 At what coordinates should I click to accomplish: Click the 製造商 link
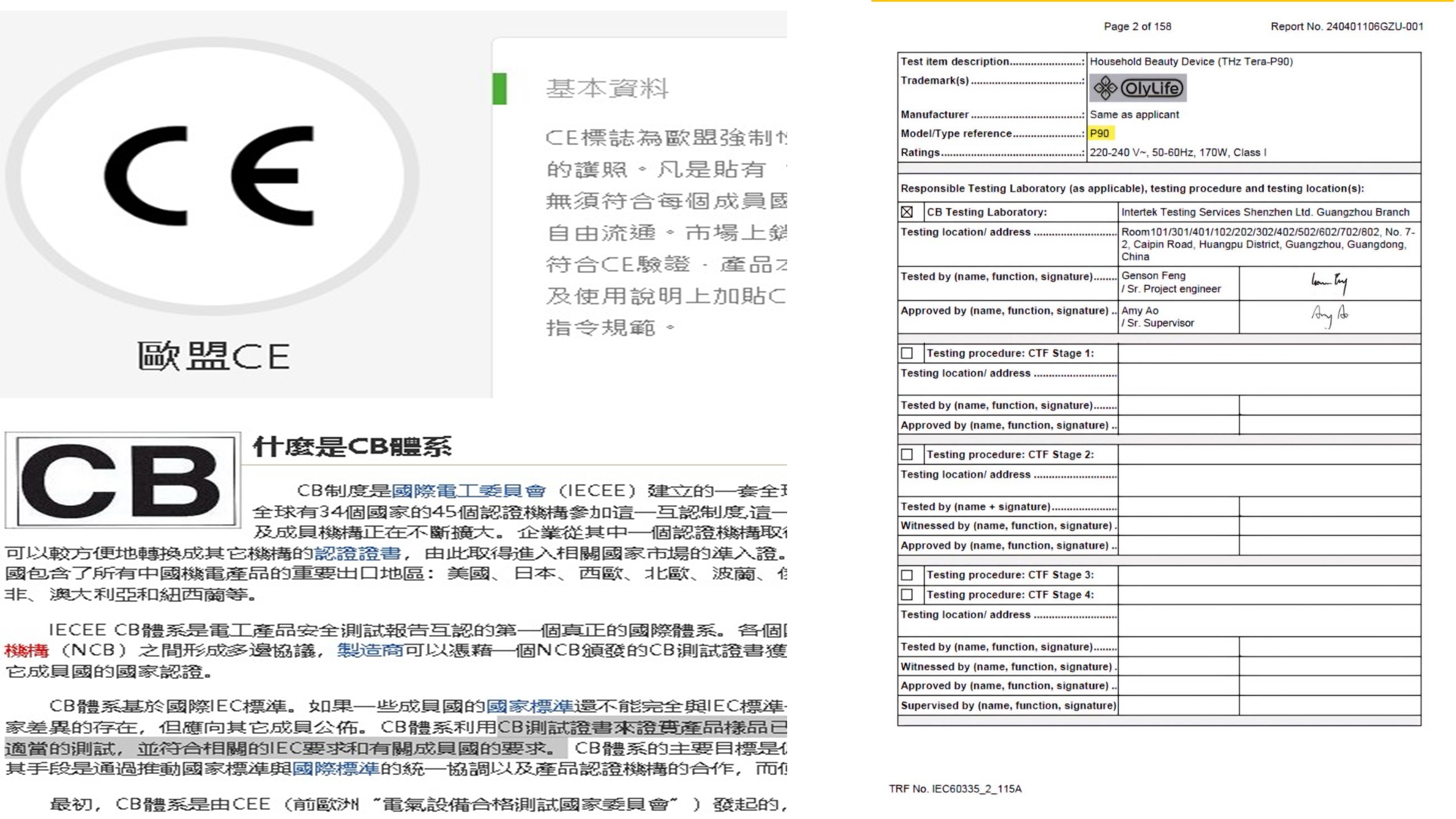pos(370,650)
